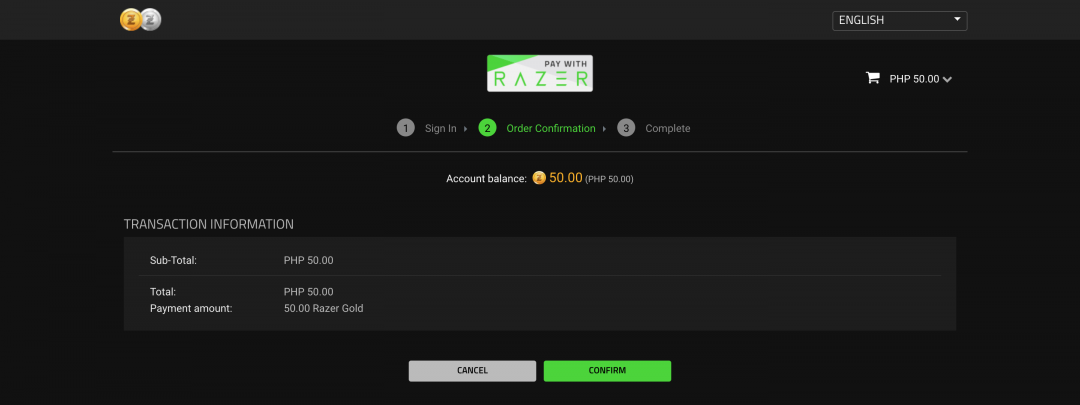Image resolution: width=1080 pixels, height=405 pixels.
Task: Click the step 3 circle icon
Action: pos(626,128)
